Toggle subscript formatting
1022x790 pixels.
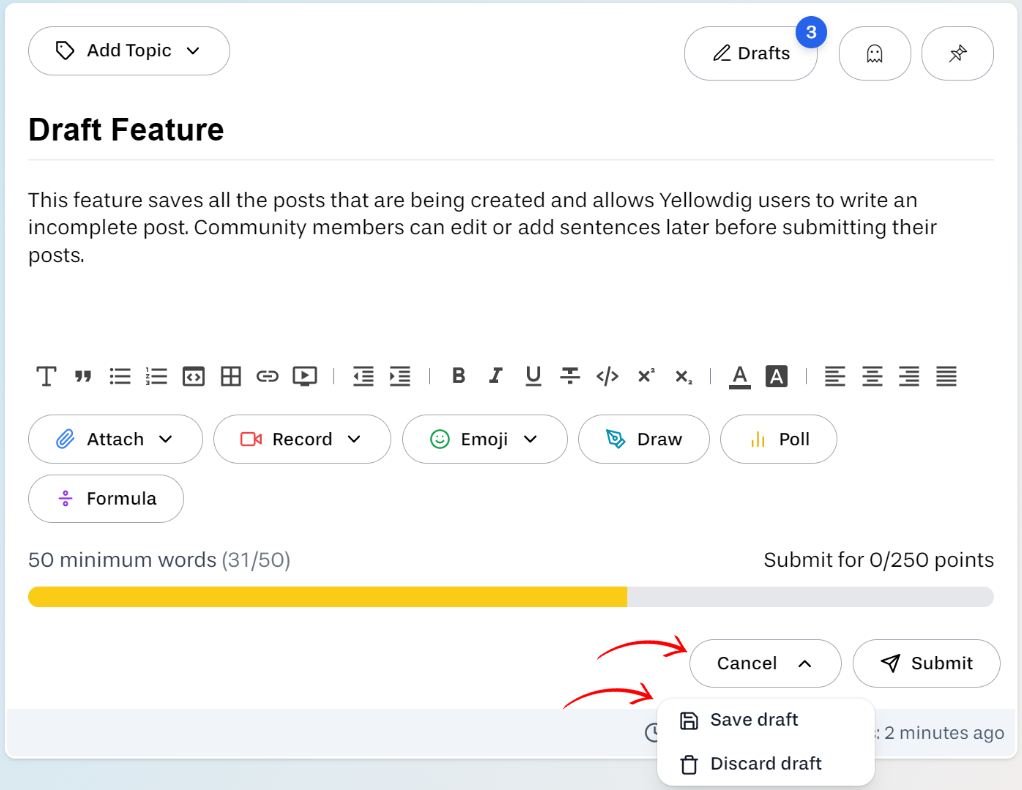pyautogui.click(x=683, y=377)
